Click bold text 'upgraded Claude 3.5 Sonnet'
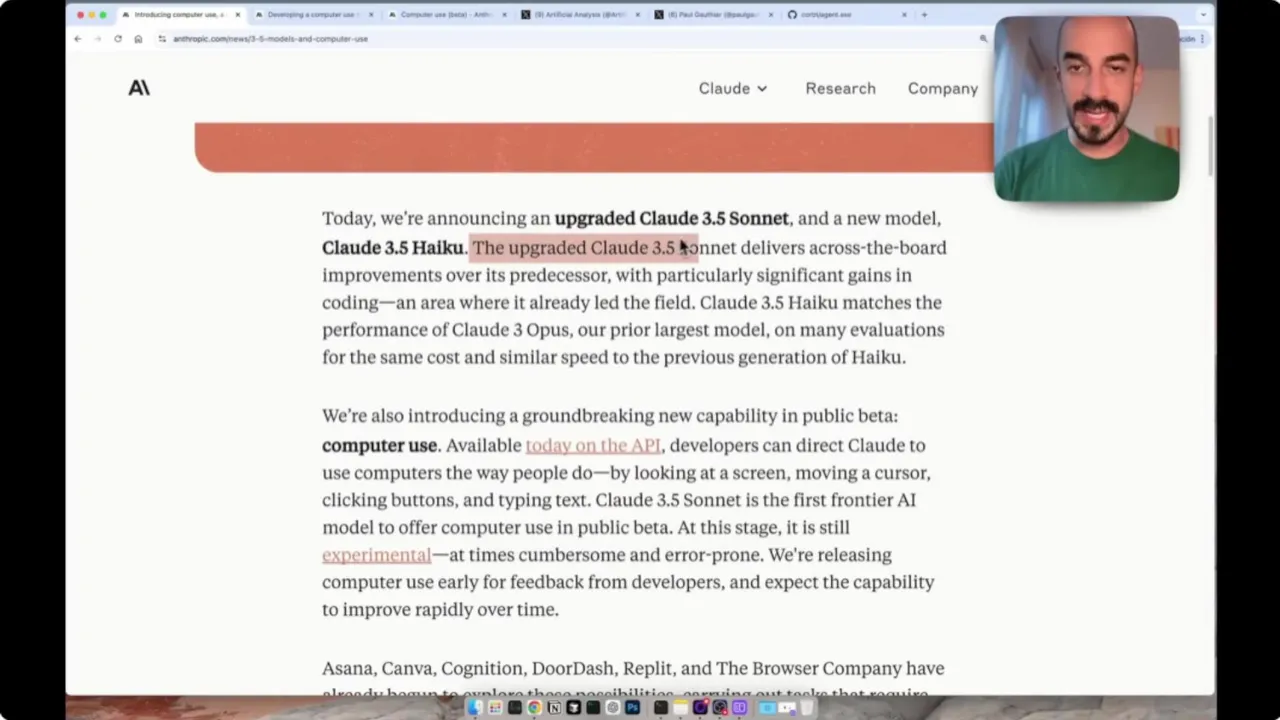Screen dimensions: 1280x720 [672, 218]
